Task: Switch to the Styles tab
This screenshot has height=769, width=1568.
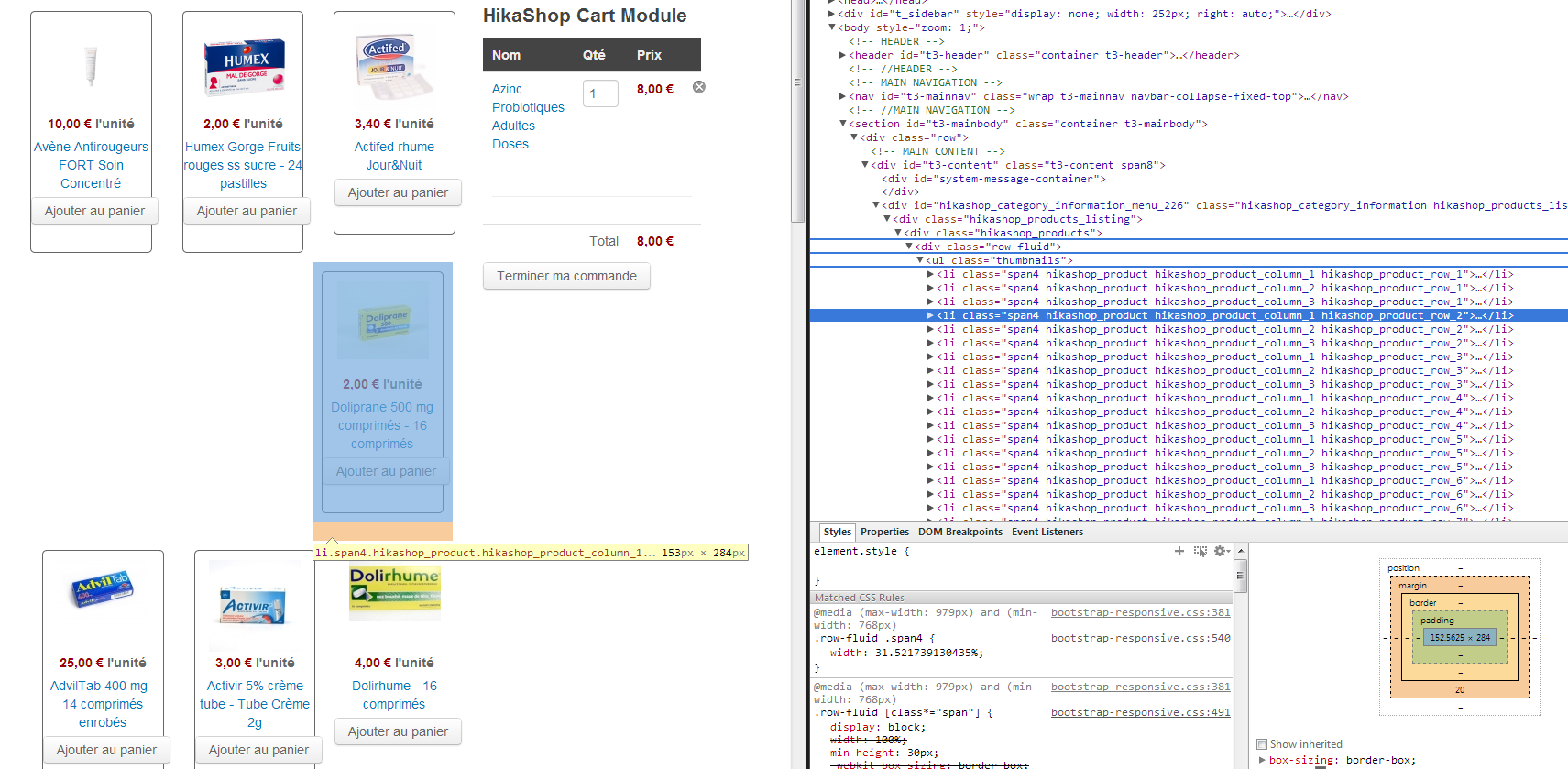Action: [837, 532]
